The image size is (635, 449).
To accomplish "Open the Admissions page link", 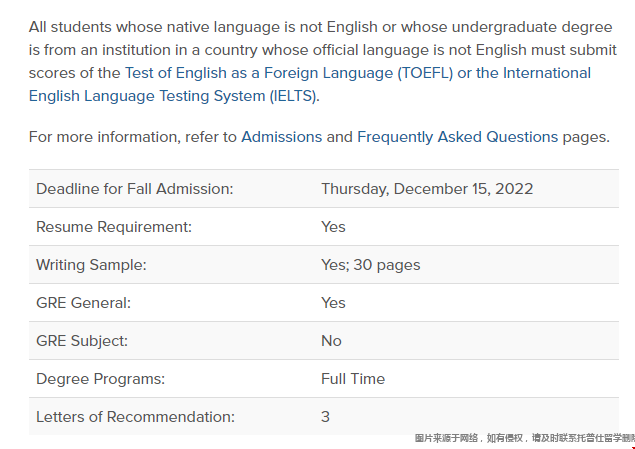I will coord(281,137).
